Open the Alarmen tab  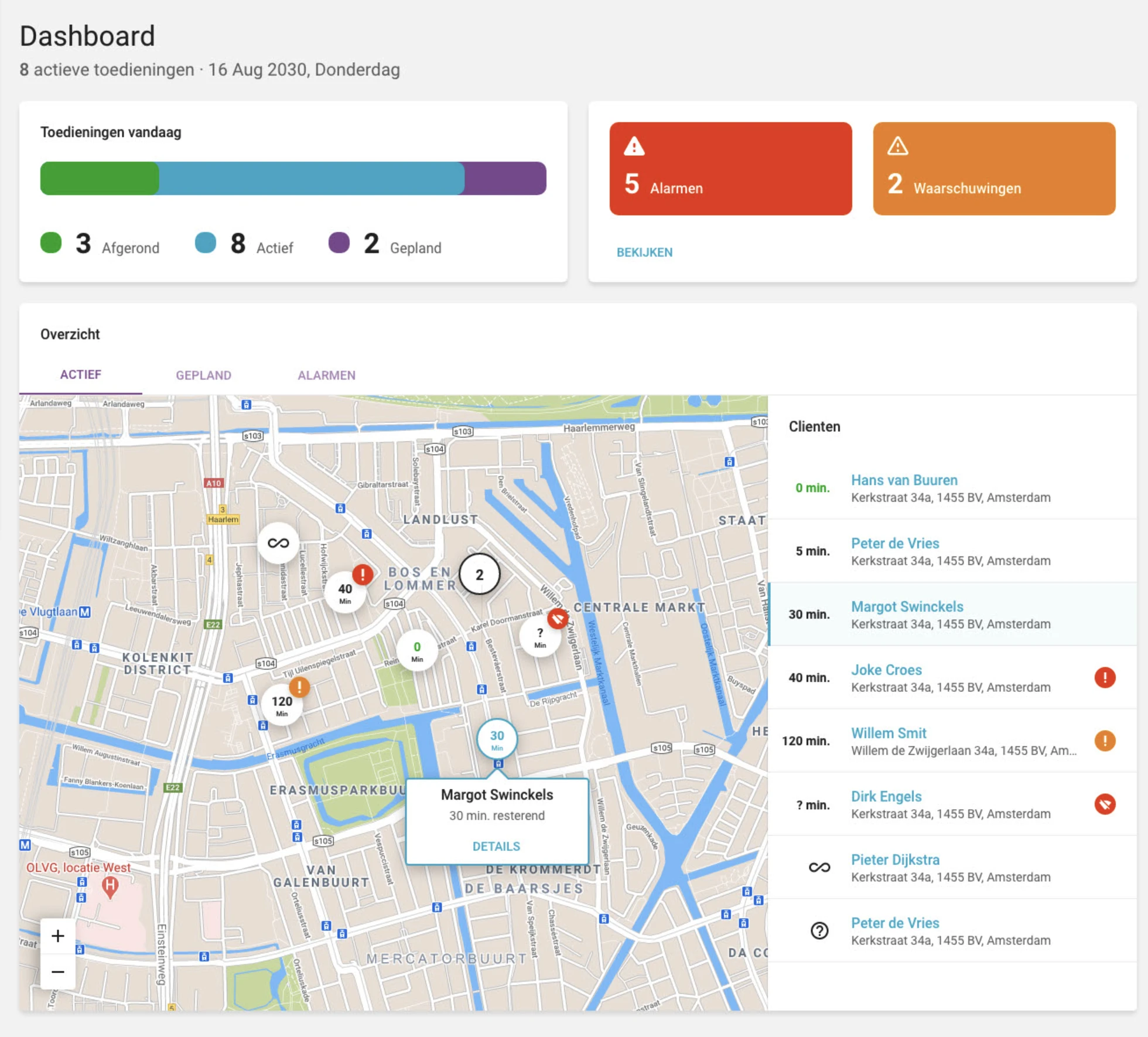pos(326,375)
